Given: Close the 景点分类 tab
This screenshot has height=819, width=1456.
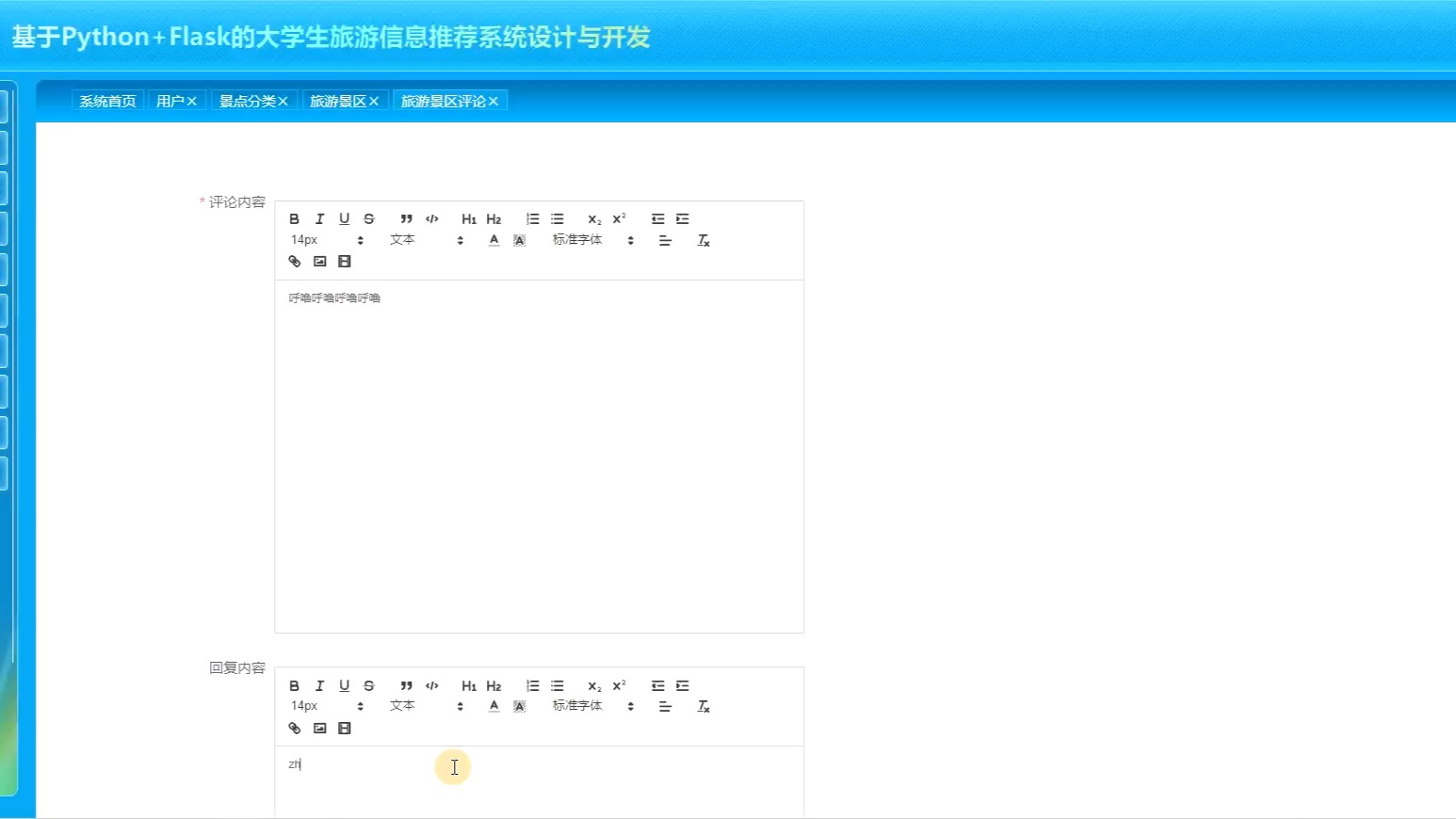Looking at the screenshot, I should point(283,101).
